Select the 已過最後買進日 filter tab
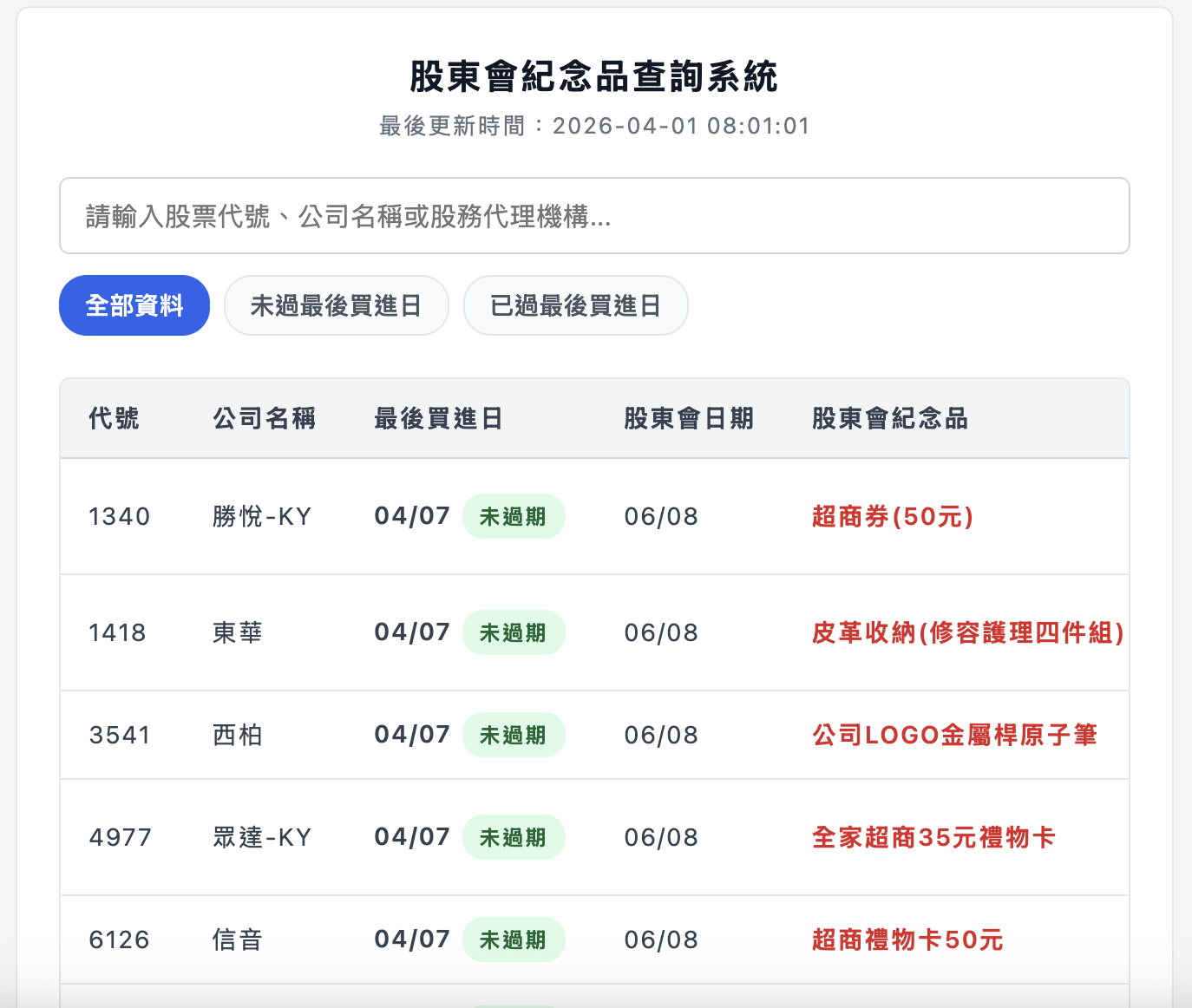 click(x=576, y=305)
